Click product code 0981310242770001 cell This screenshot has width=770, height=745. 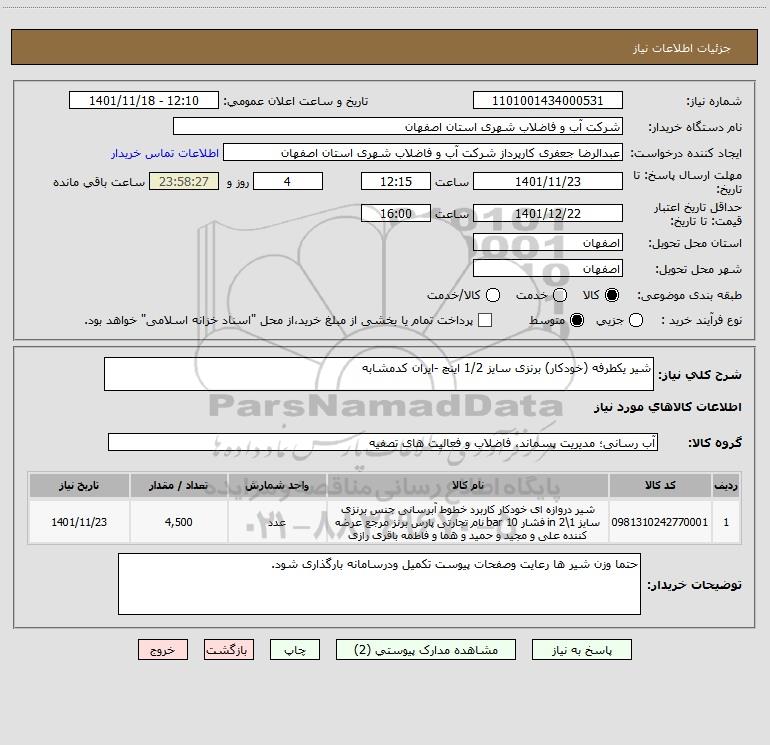click(660, 522)
